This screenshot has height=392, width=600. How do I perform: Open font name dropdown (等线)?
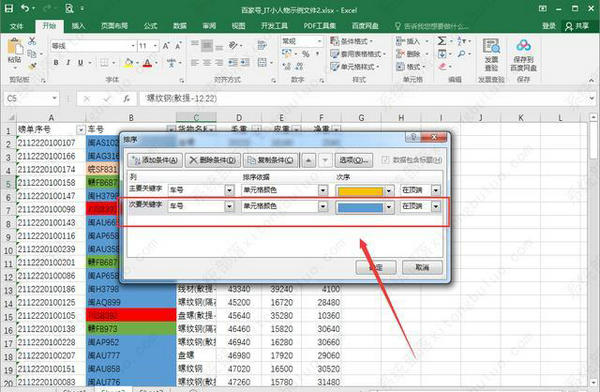(x=133, y=46)
